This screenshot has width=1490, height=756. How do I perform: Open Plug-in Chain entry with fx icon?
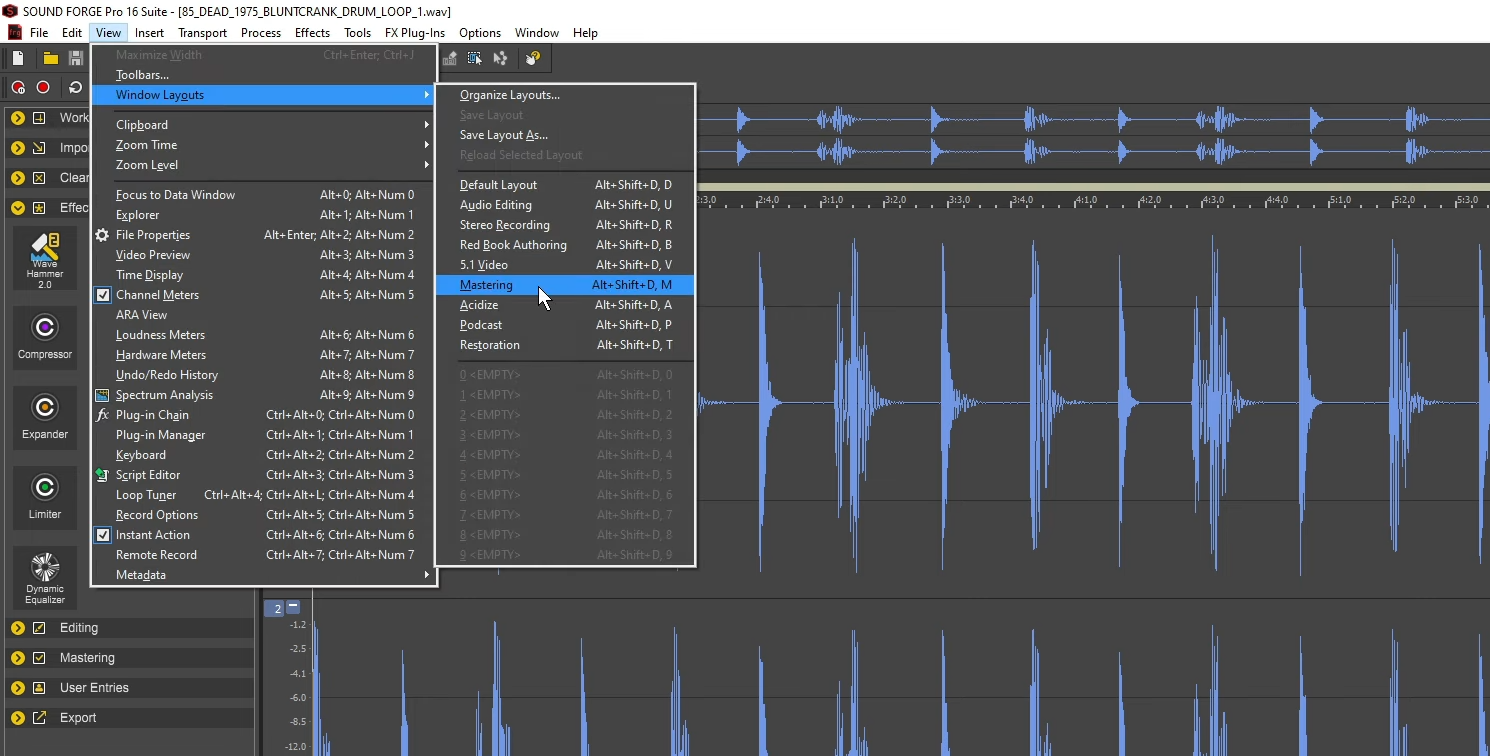coord(264,415)
